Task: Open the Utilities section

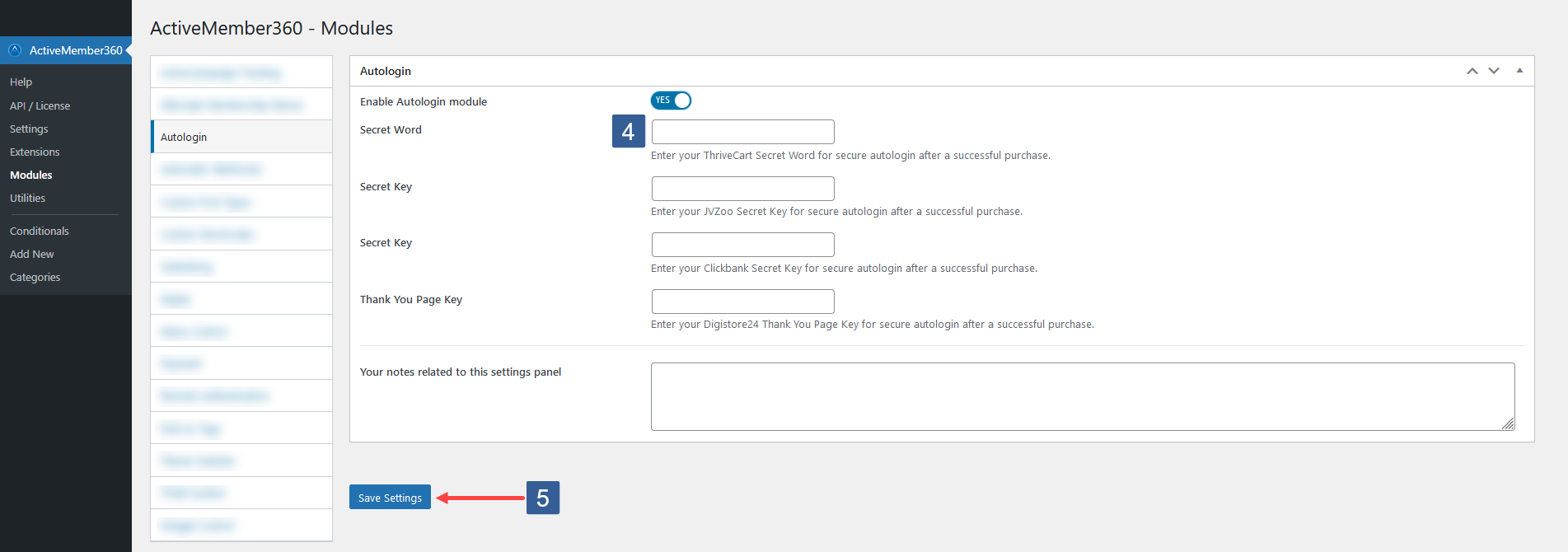Action: (26, 198)
